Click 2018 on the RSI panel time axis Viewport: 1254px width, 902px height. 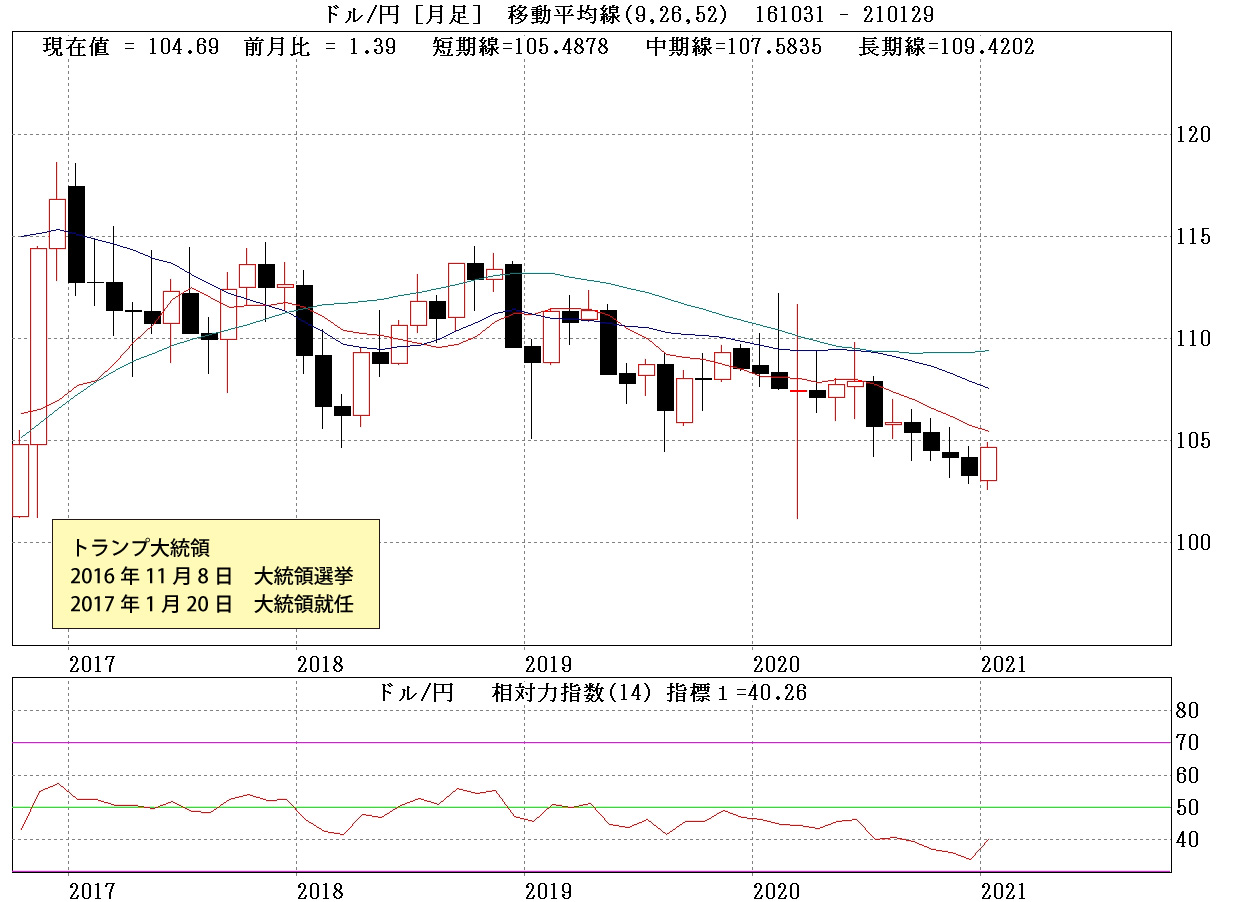[x=319, y=889]
